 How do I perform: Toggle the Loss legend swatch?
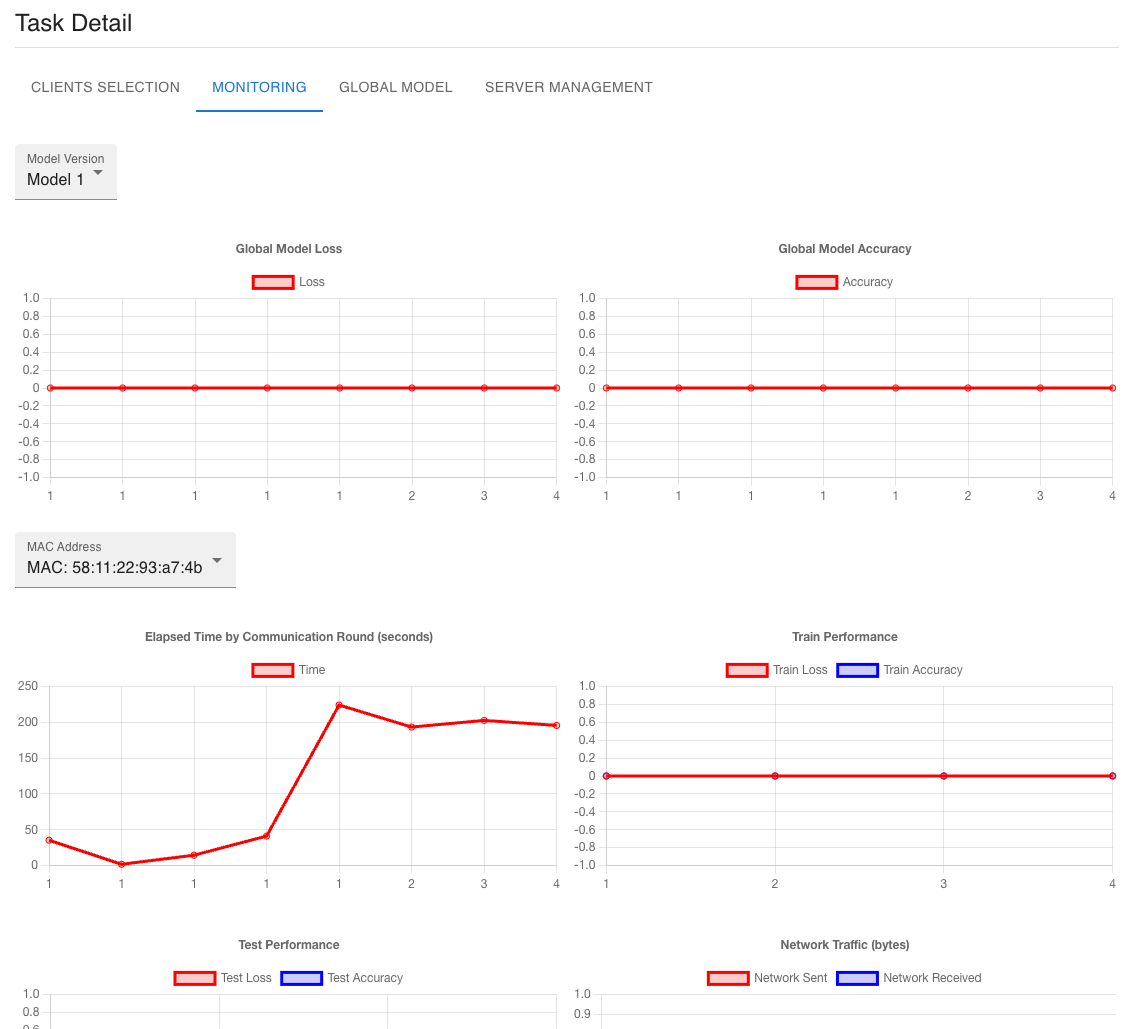[x=273, y=282]
